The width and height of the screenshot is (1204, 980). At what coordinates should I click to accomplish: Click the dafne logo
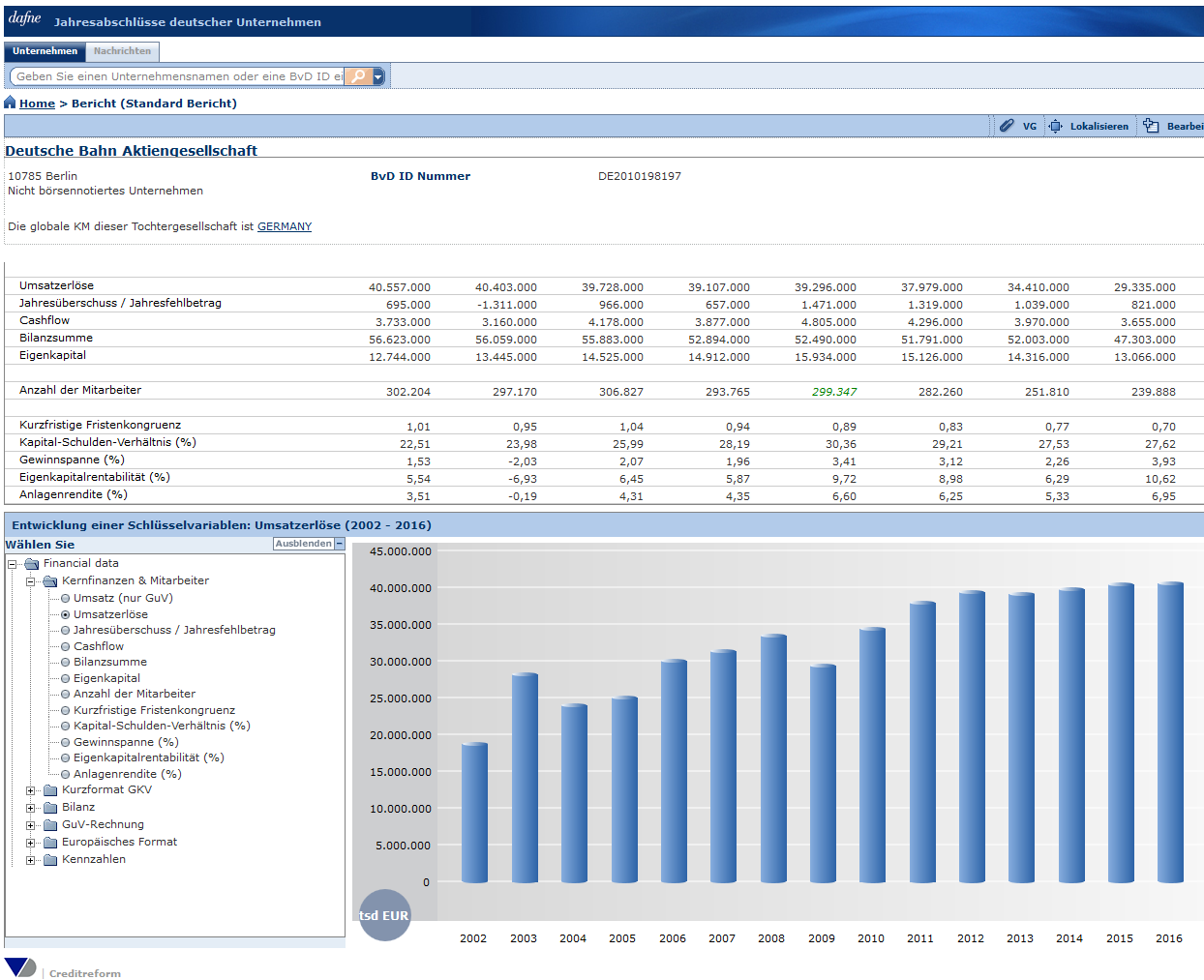pos(25,18)
